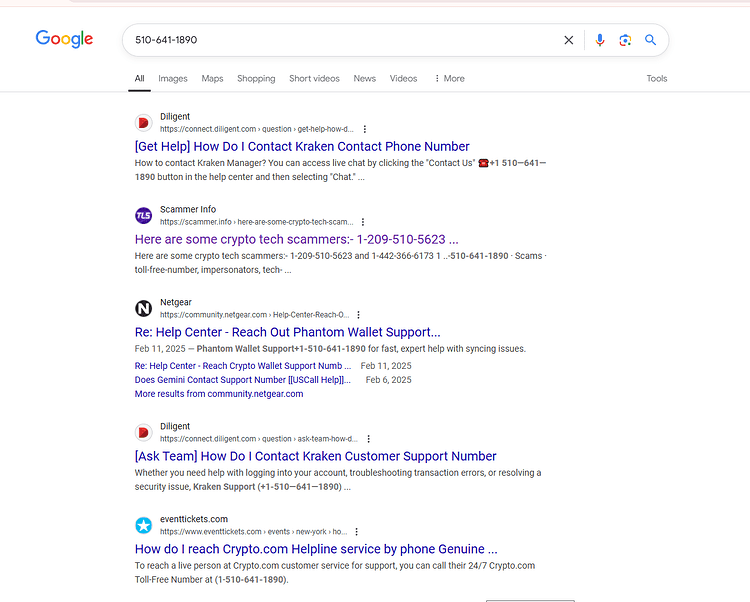Image resolution: width=750 pixels, height=602 pixels.
Task: Switch to the Images tab
Action: pos(173,78)
